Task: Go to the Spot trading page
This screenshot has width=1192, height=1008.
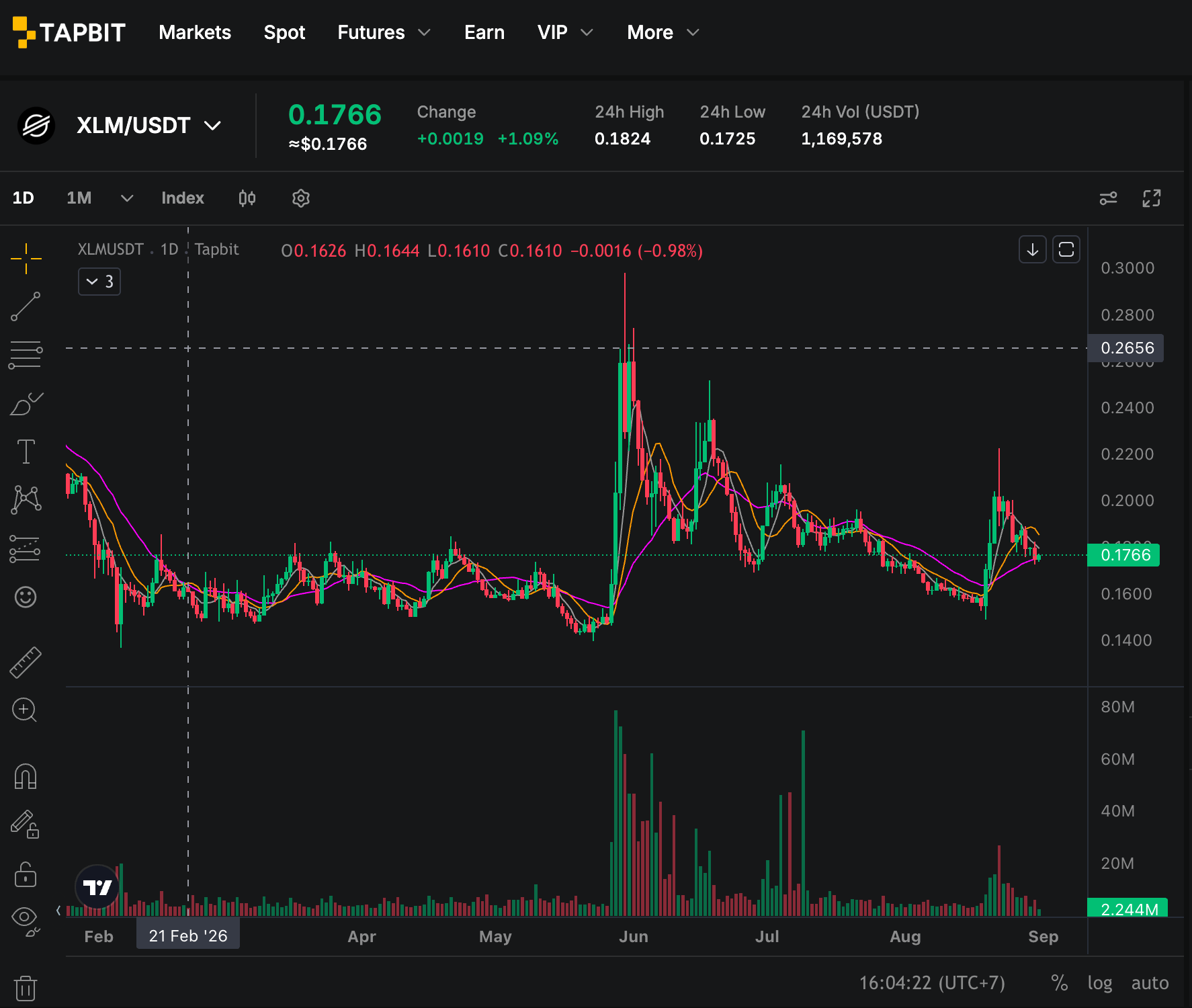Action: point(284,32)
